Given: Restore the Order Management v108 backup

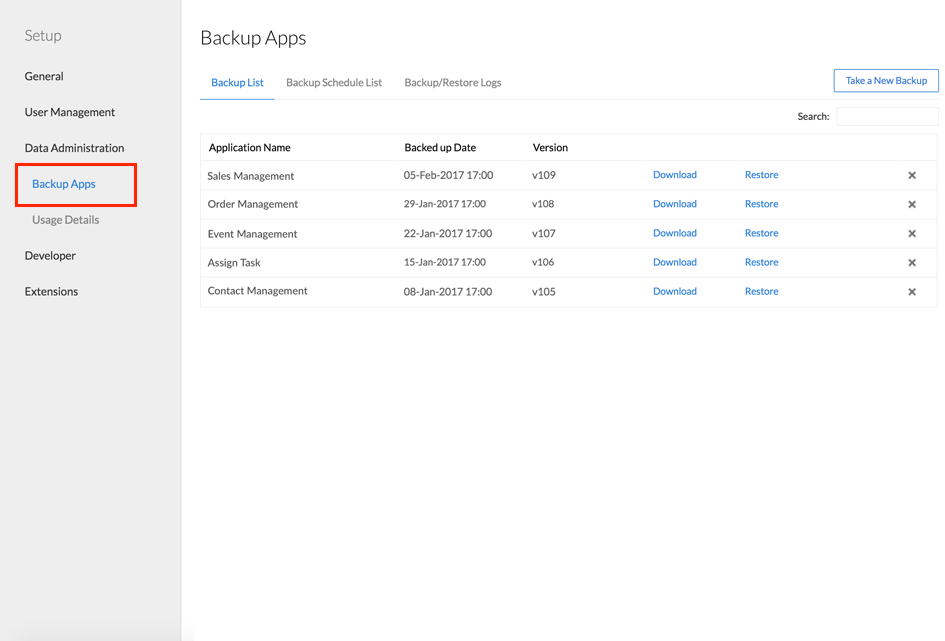Looking at the screenshot, I should click(x=761, y=204).
